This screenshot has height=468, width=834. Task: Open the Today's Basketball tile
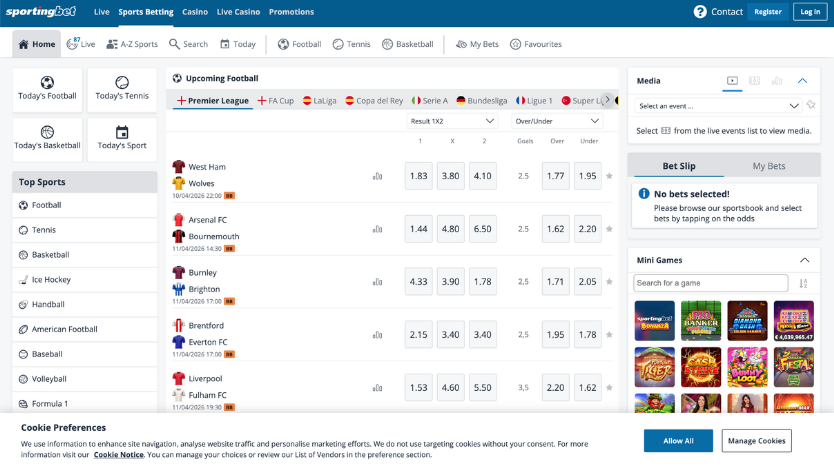pyautogui.click(x=47, y=139)
